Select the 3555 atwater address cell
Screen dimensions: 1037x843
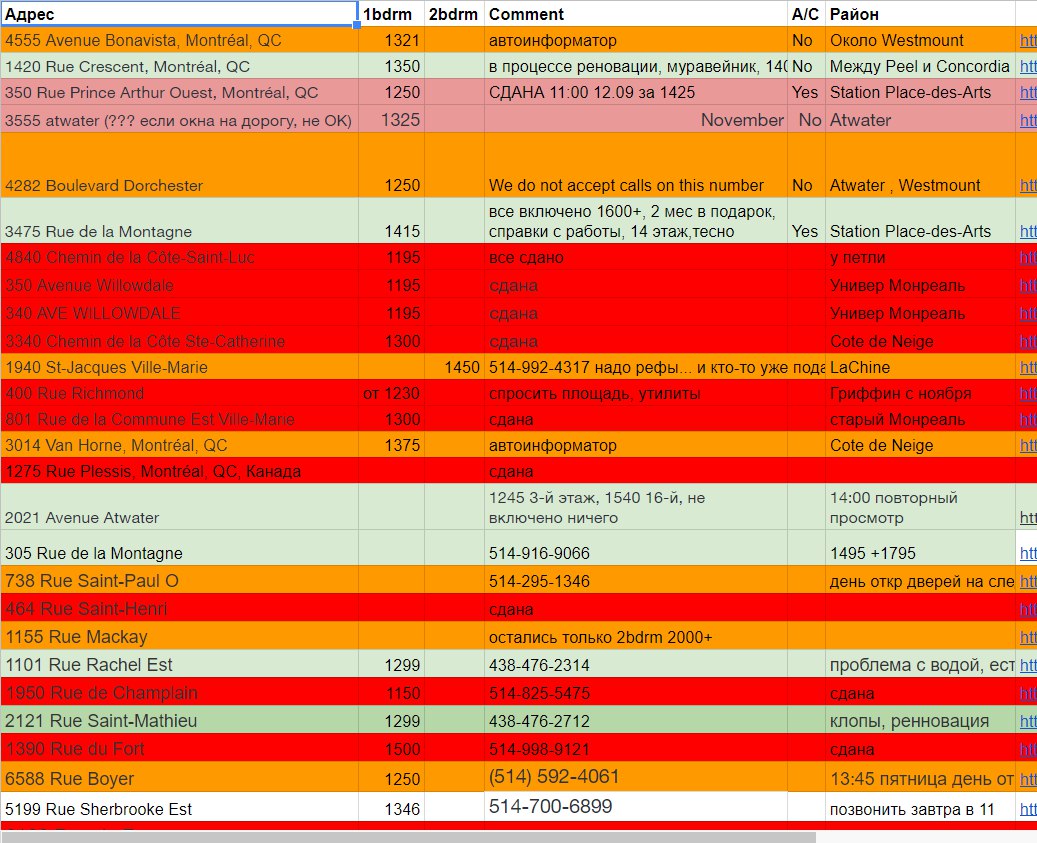[x=179, y=120]
